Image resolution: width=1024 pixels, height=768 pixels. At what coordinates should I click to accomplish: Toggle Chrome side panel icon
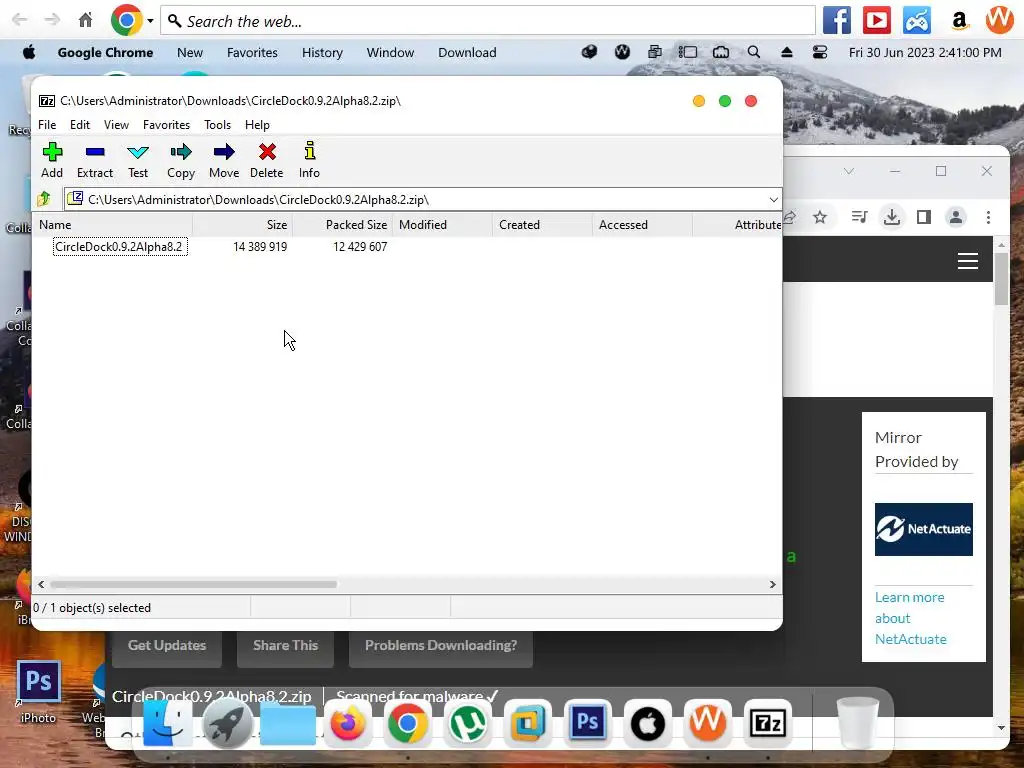pyautogui.click(x=923, y=217)
